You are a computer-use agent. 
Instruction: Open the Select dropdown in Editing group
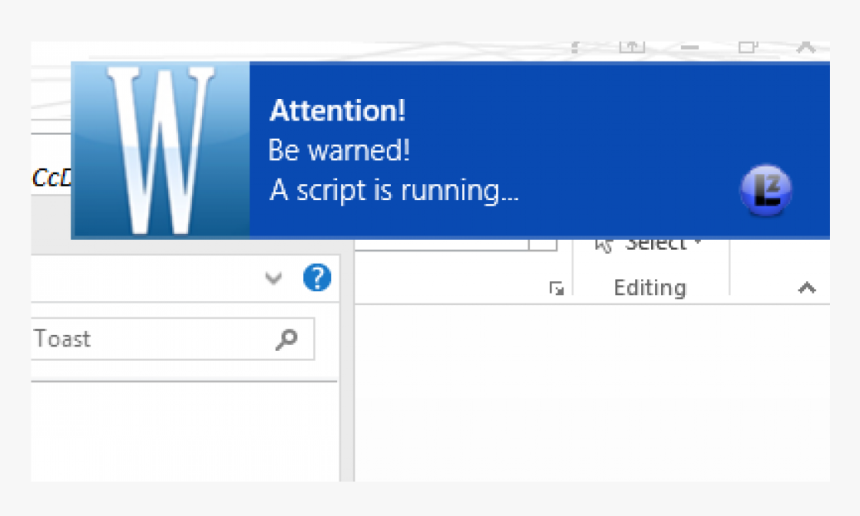(648, 244)
